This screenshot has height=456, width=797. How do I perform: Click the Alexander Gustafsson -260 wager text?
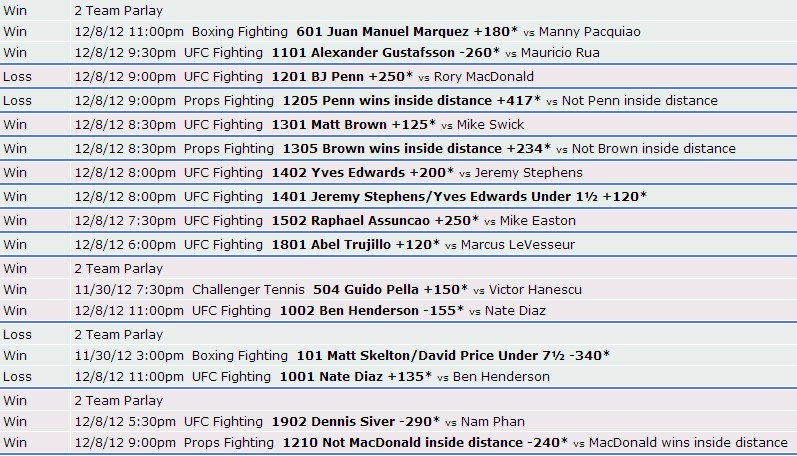(x=386, y=52)
